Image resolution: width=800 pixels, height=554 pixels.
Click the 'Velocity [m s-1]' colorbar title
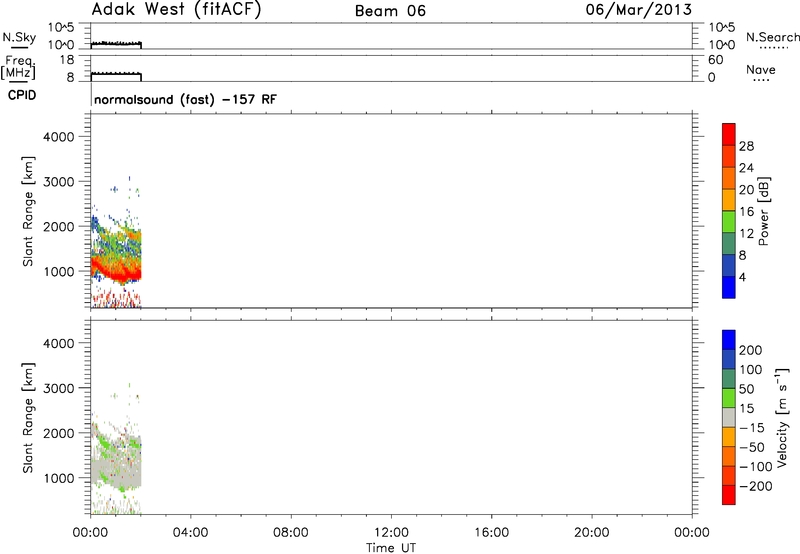782,417
